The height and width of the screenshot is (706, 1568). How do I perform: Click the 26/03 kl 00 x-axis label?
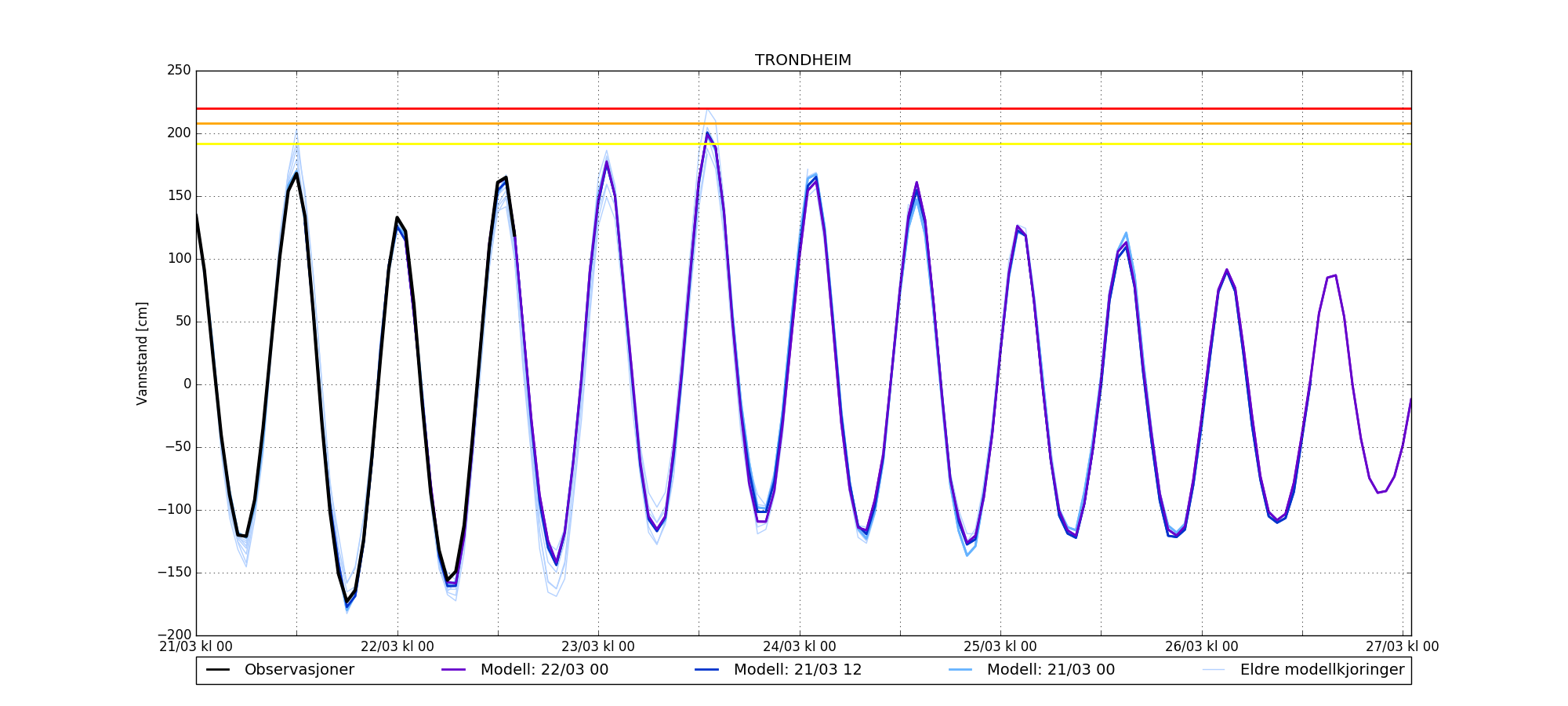[x=1202, y=647]
